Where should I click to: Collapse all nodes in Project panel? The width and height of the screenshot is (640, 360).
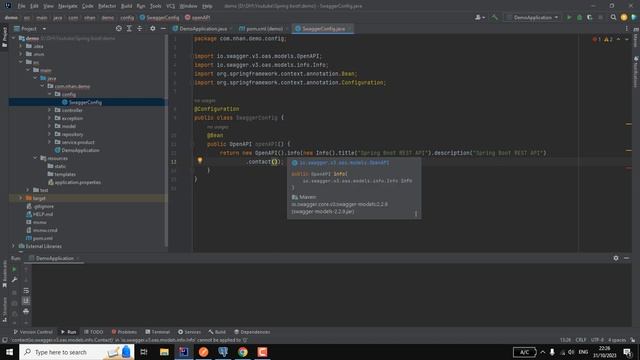point(140,29)
